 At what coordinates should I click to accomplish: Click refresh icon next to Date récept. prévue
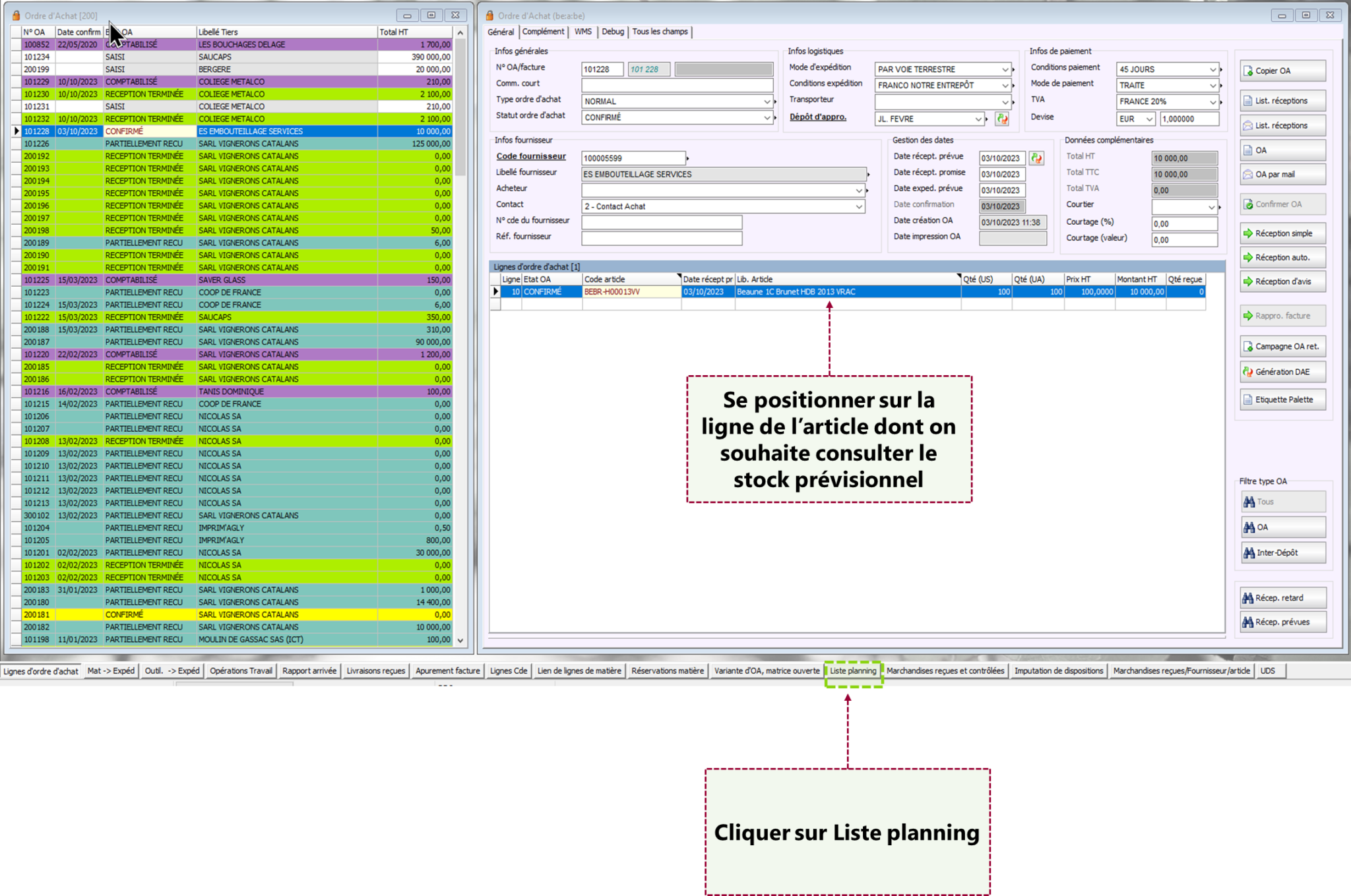point(1036,158)
